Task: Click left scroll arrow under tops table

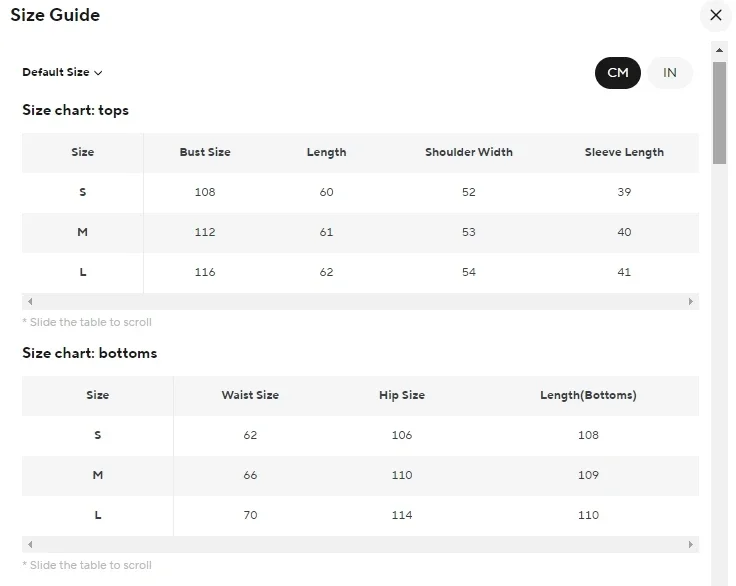Action: 30,301
